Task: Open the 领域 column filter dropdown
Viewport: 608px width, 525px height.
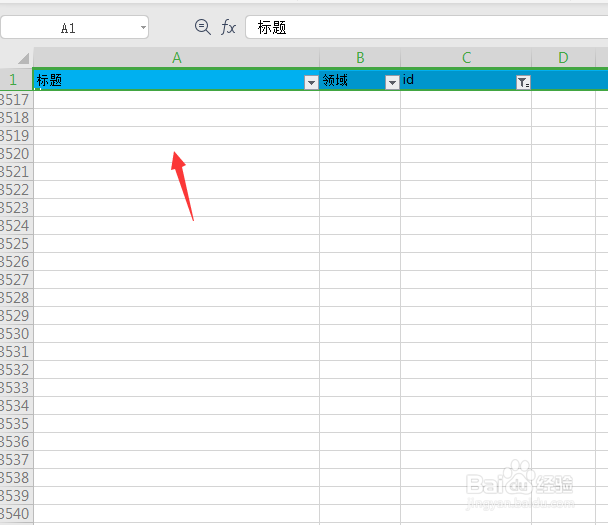Action: pyautogui.click(x=392, y=82)
